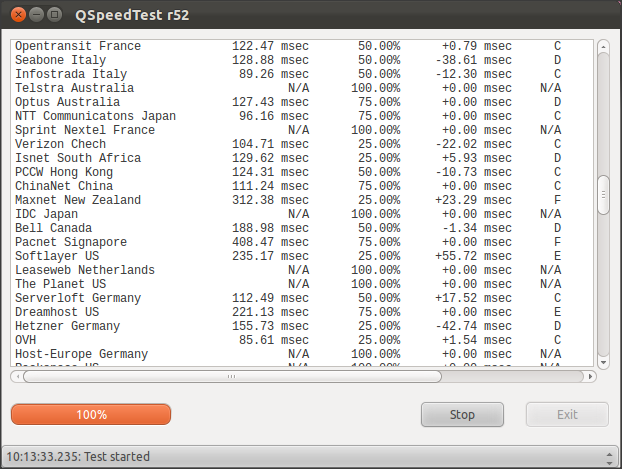This screenshot has height=469, width=622.
Task: Minimize the QSpeedTest window
Action: (36, 15)
